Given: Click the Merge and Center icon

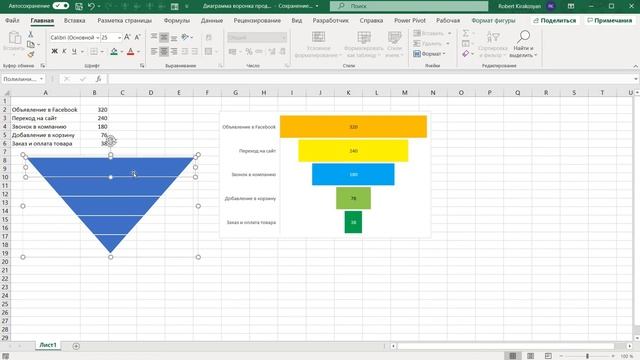Looking at the screenshot, I should (x=209, y=51).
